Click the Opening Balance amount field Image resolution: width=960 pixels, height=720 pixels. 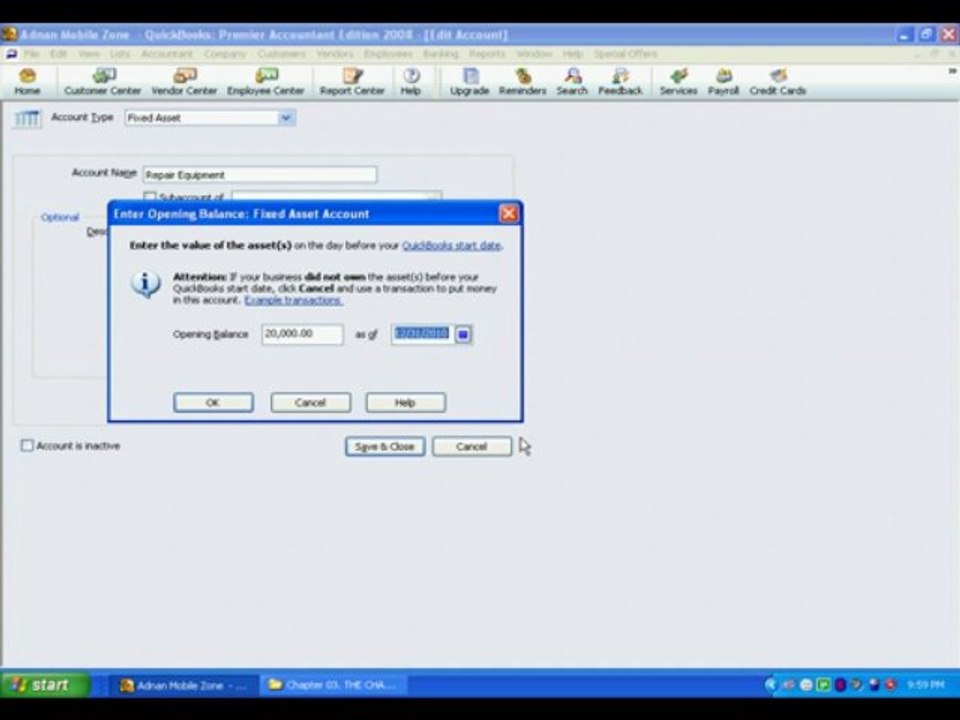[302, 334]
